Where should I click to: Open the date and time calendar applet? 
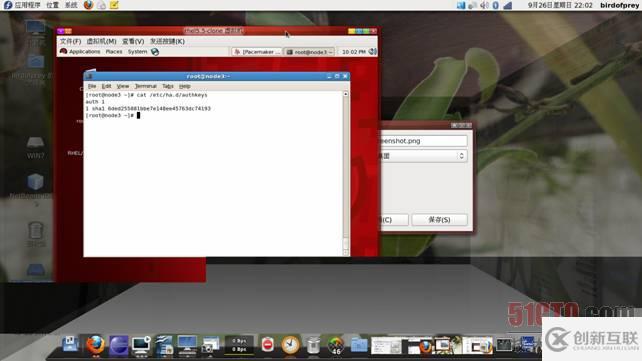(x=560, y=5)
